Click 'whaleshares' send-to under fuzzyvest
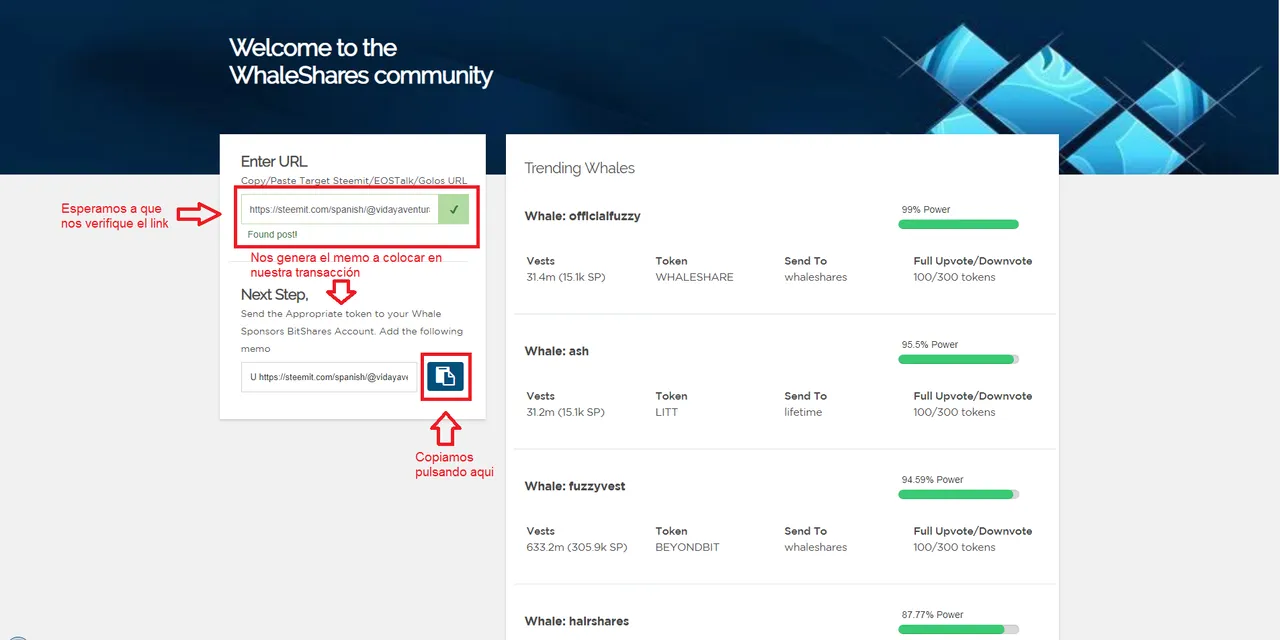The image size is (1280, 640). click(x=816, y=547)
